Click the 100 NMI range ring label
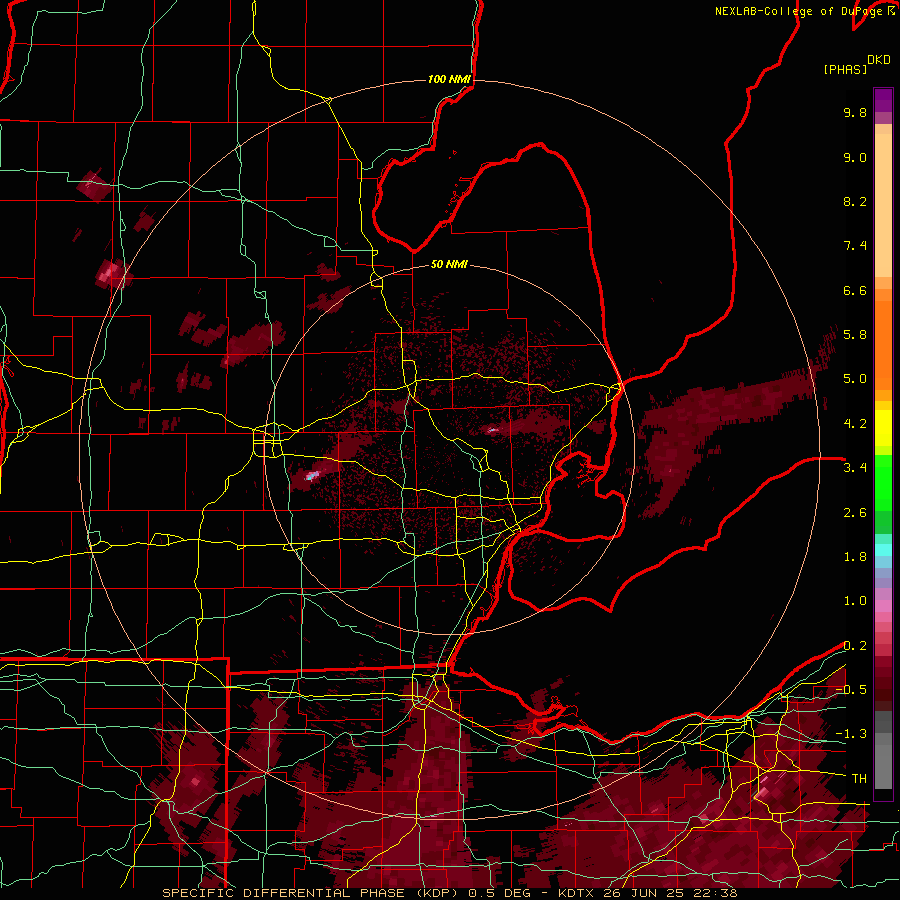The width and height of the screenshot is (900, 900). [449, 79]
